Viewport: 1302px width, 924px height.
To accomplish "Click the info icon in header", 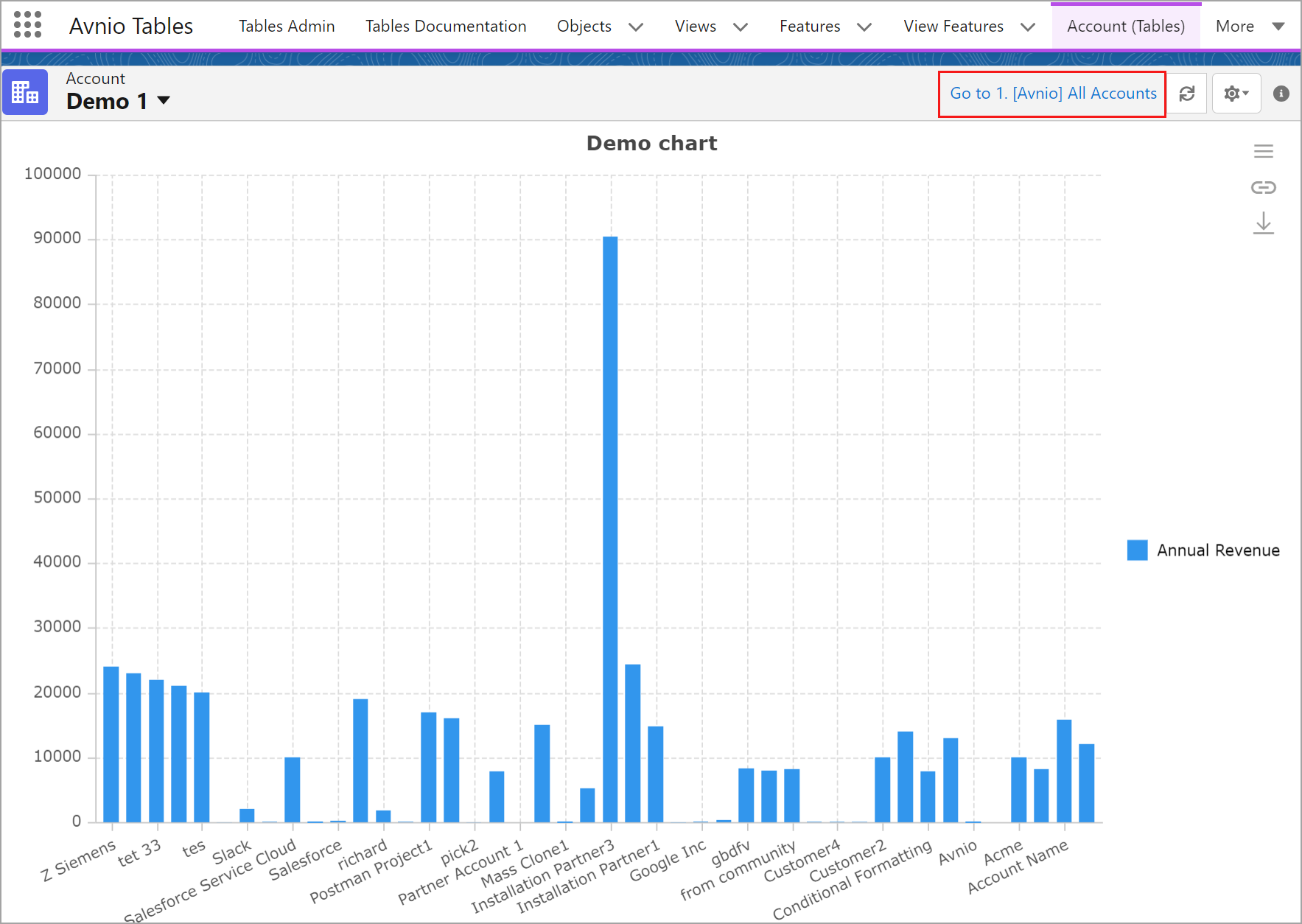I will [1281, 94].
